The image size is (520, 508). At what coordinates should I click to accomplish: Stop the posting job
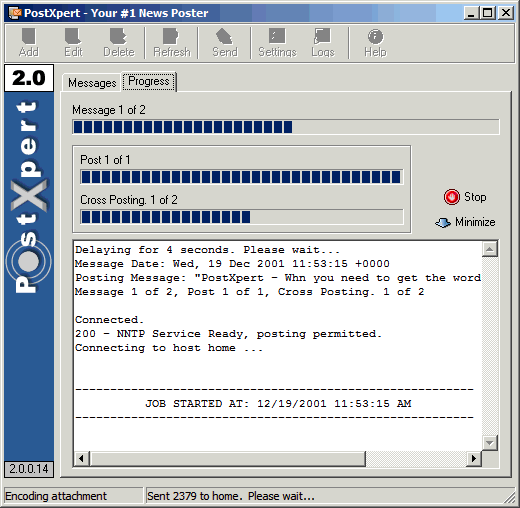pos(465,197)
